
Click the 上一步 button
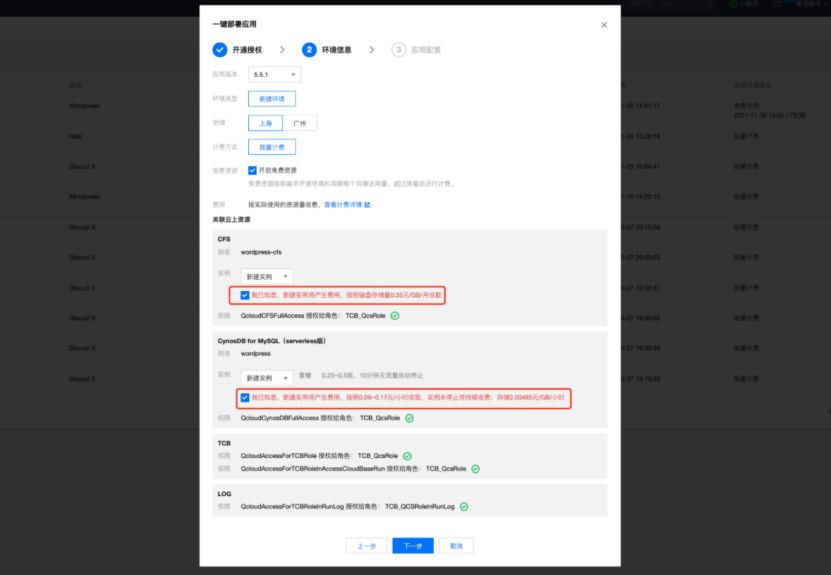coord(366,546)
